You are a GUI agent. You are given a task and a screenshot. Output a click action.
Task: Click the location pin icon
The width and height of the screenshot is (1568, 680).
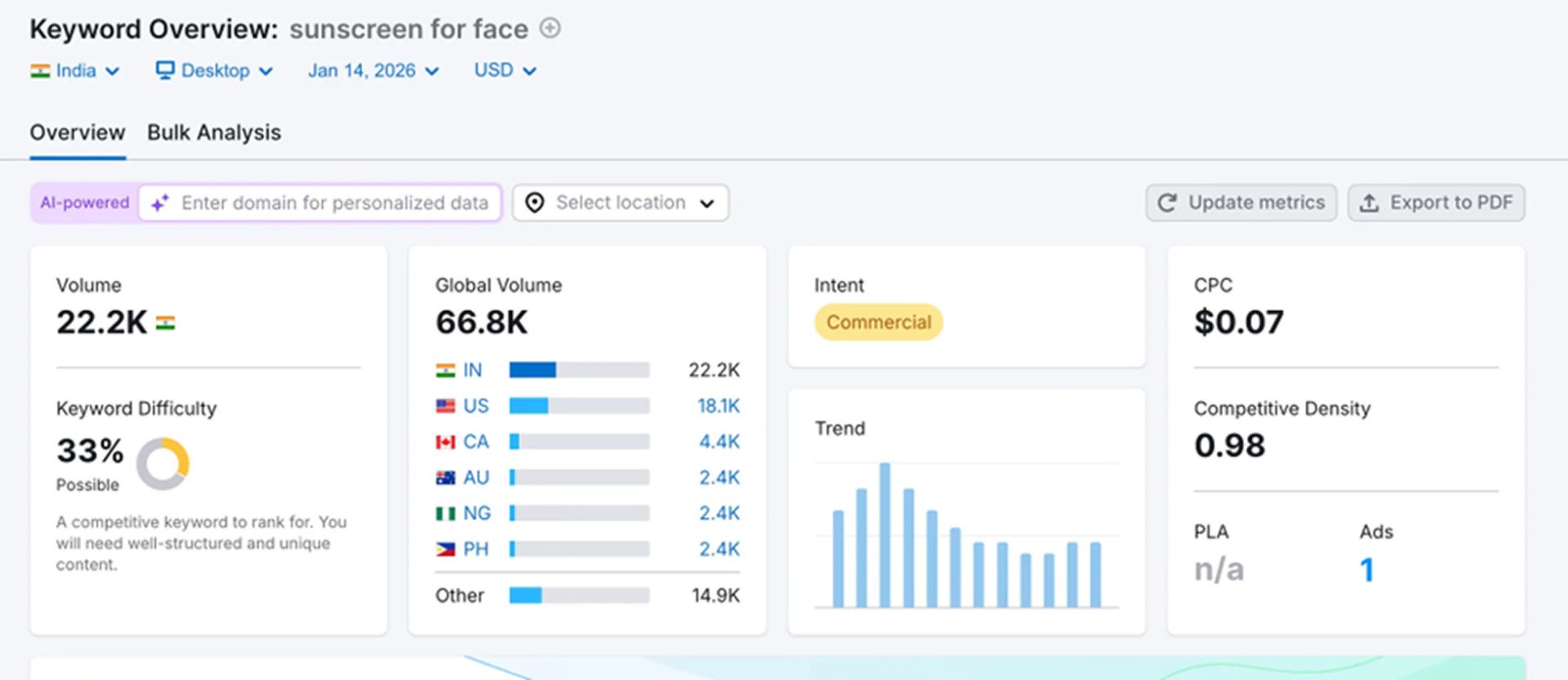tap(534, 203)
